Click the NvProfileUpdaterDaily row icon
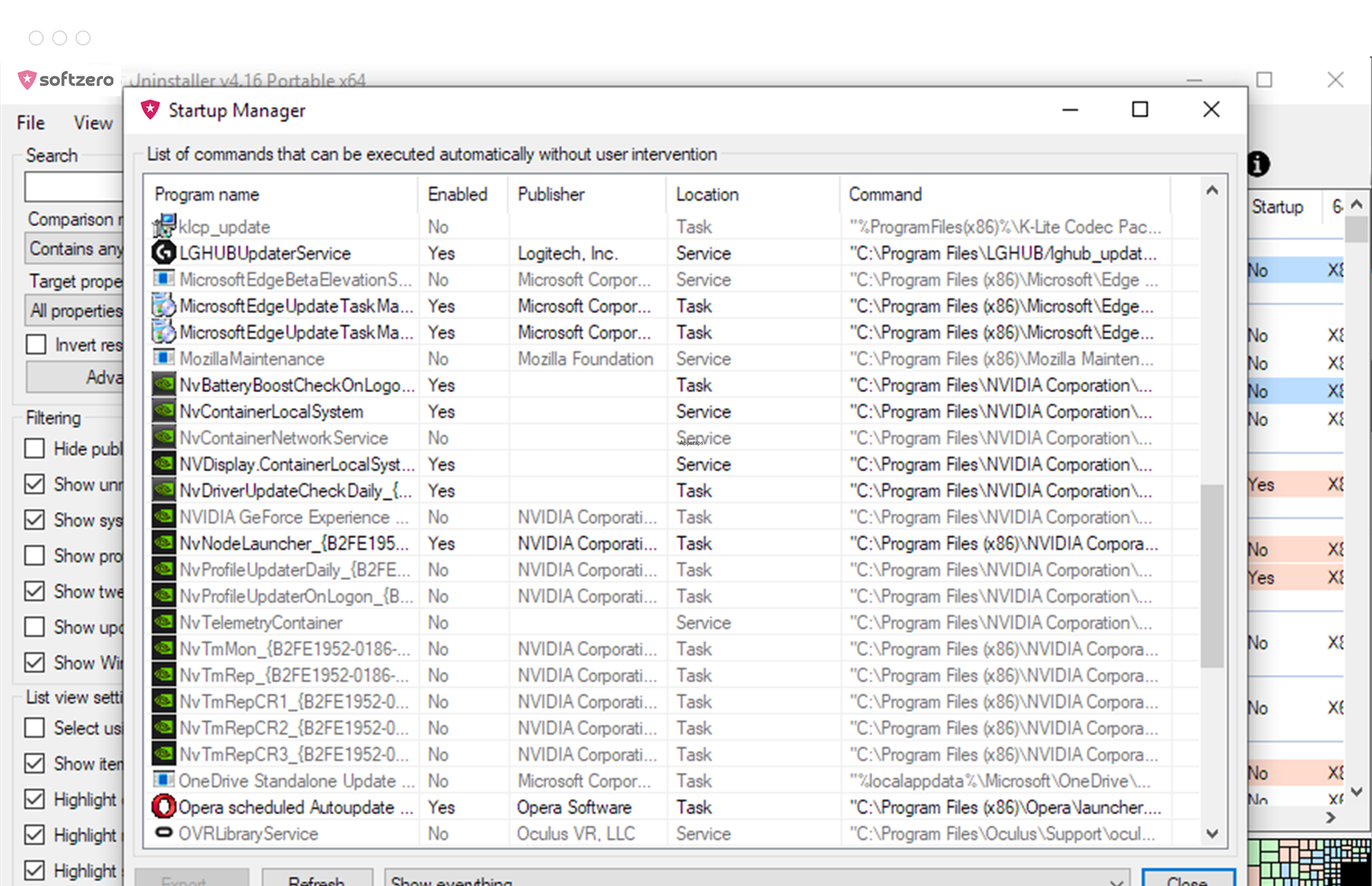Image resolution: width=1372 pixels, height=886 pixels. coord(164,570)
